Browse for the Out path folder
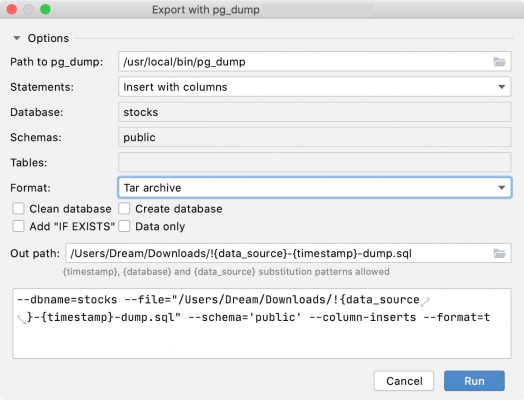This screenshot has height=400, width=524. tap(500, 253)
